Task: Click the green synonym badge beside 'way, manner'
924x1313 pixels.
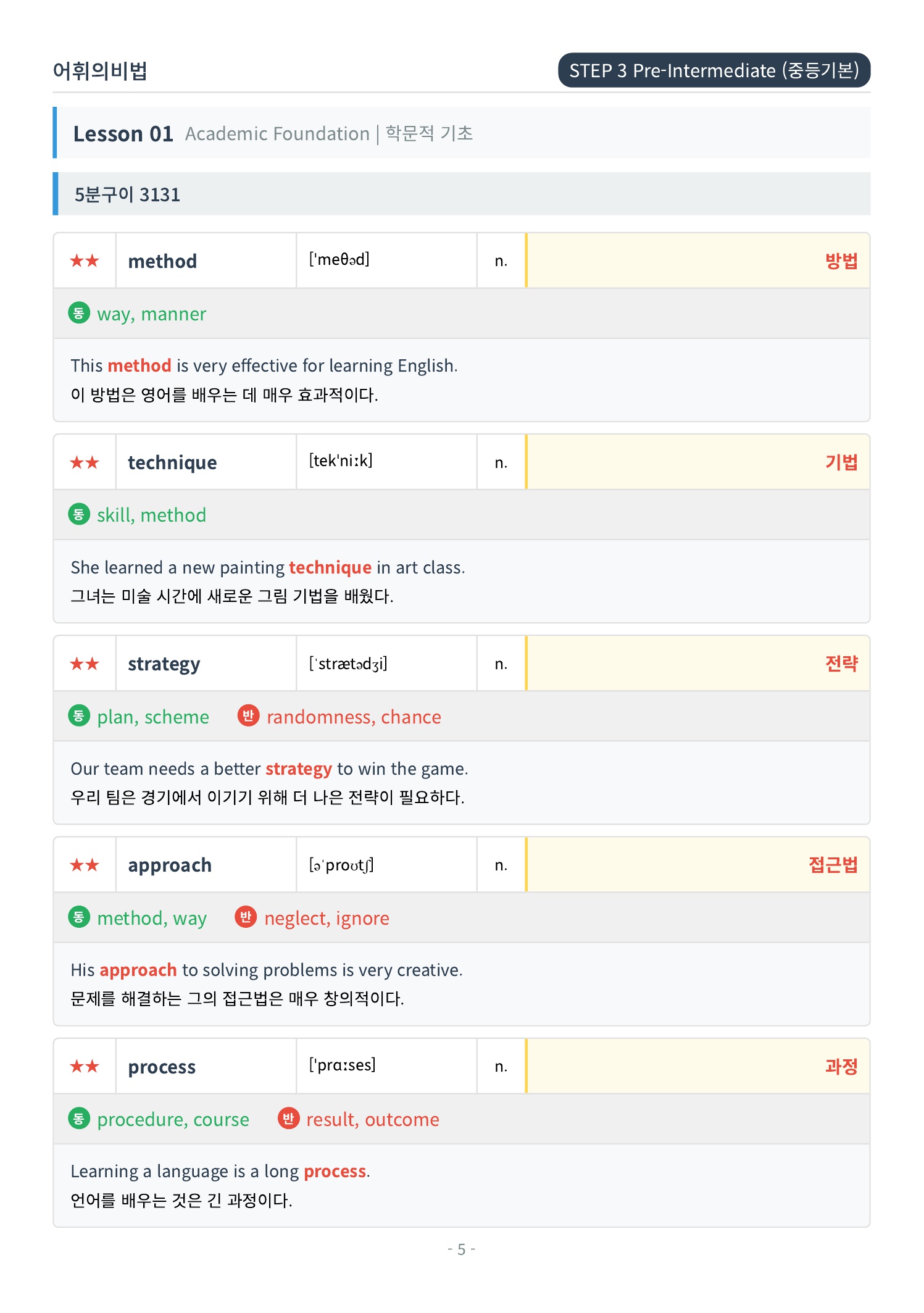Action: pos(78,313)
